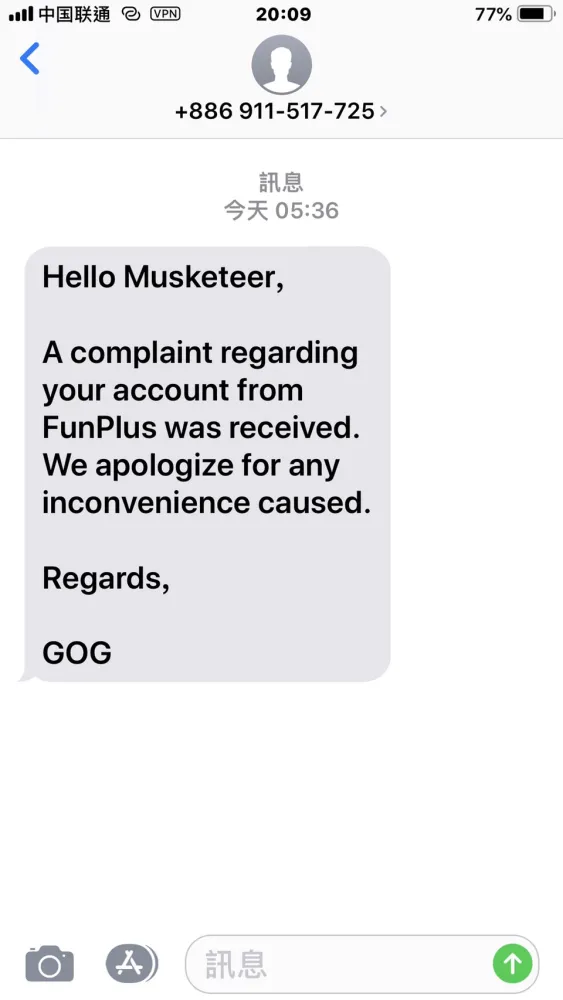Tap the personal hotspot link icon
Image resolution: width=563 pixels, height=1000 pixels.
[x=131, y=14]
